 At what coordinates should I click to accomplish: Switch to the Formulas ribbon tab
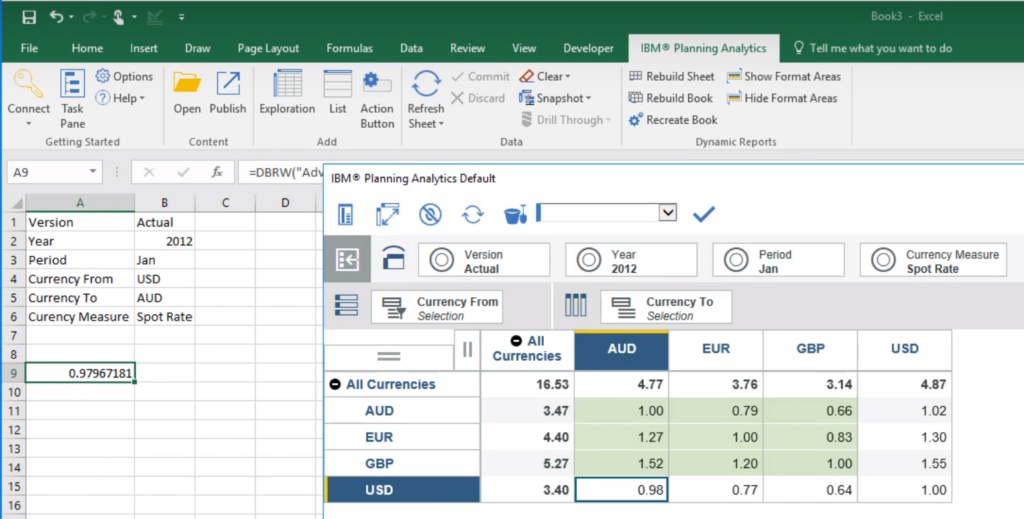click(x=349, y=48)
